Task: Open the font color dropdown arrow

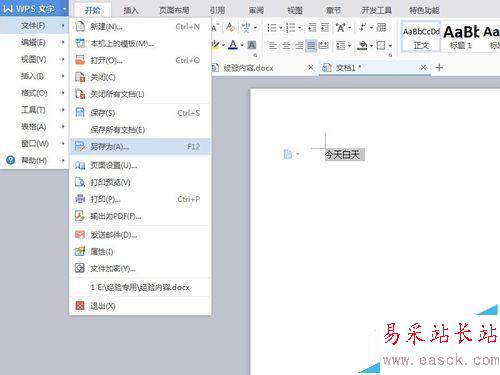Action: click(x=242, y=45)
